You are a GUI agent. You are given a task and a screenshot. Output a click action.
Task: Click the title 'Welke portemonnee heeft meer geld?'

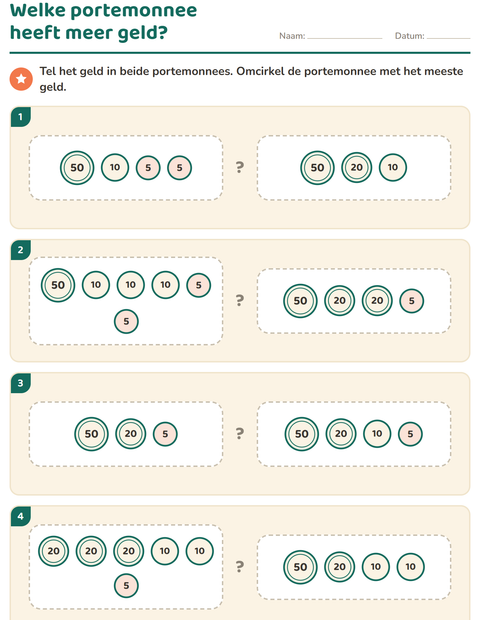(103, 21)
